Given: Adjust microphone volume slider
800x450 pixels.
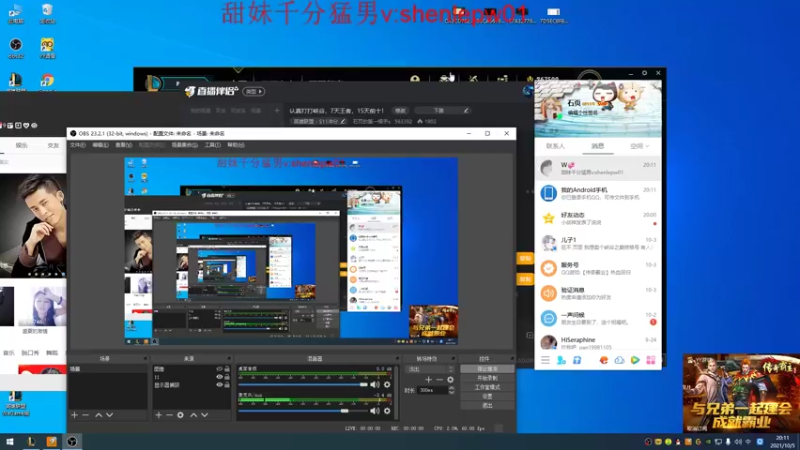Looking at the screenshot, I should click(x=303, y=411).
